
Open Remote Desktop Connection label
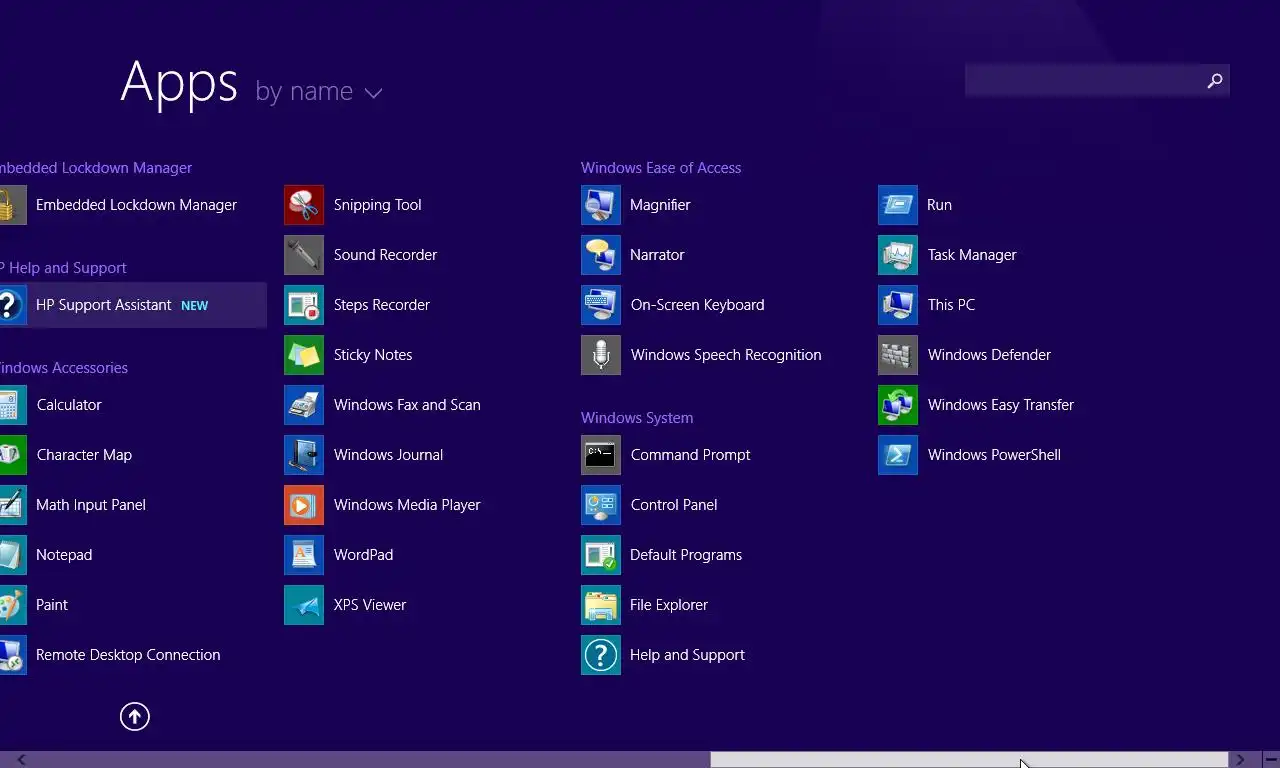tap(128, 655)
